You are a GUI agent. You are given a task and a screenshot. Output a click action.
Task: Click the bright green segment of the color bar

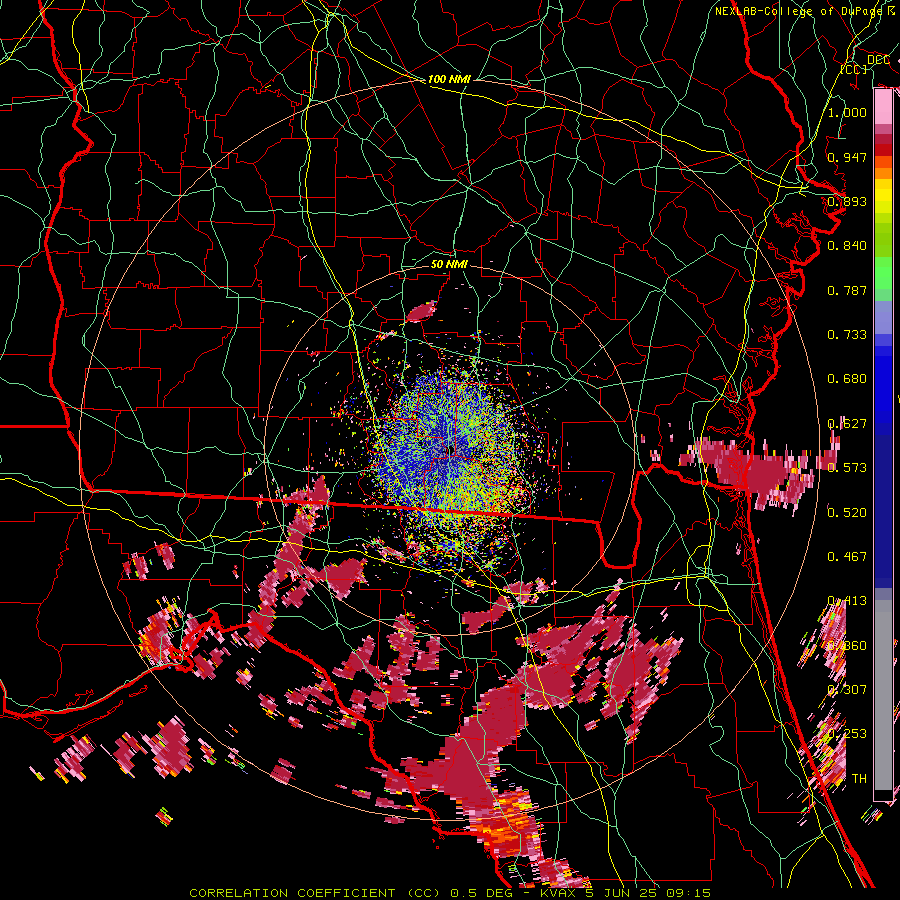point(883,273)
